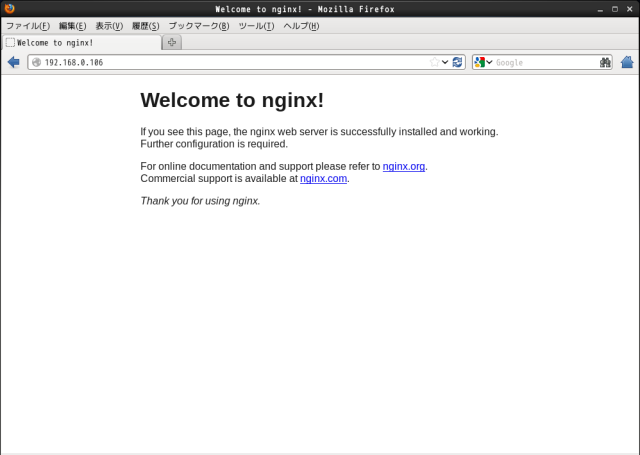The image size is (640, 455).
Task: Click the page favicon on the tab
Action: point(10,42)
